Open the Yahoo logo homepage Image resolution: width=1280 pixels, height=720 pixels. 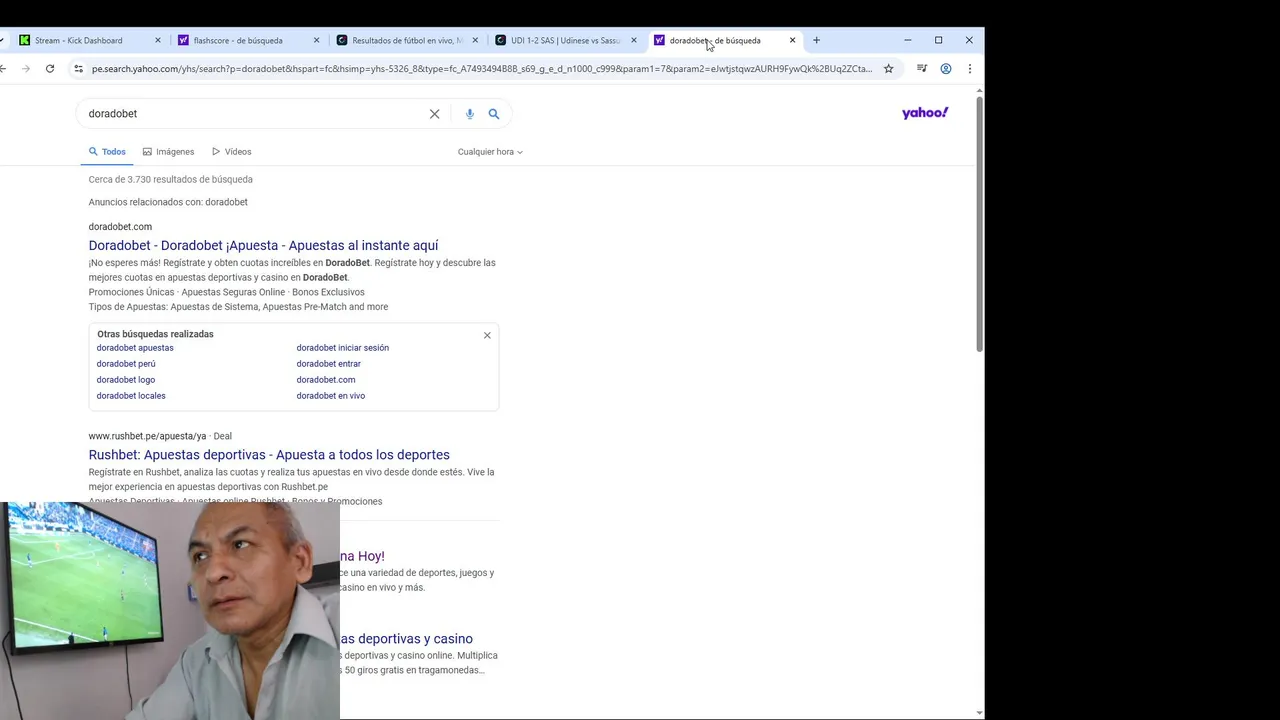click(x=924, y=113)
